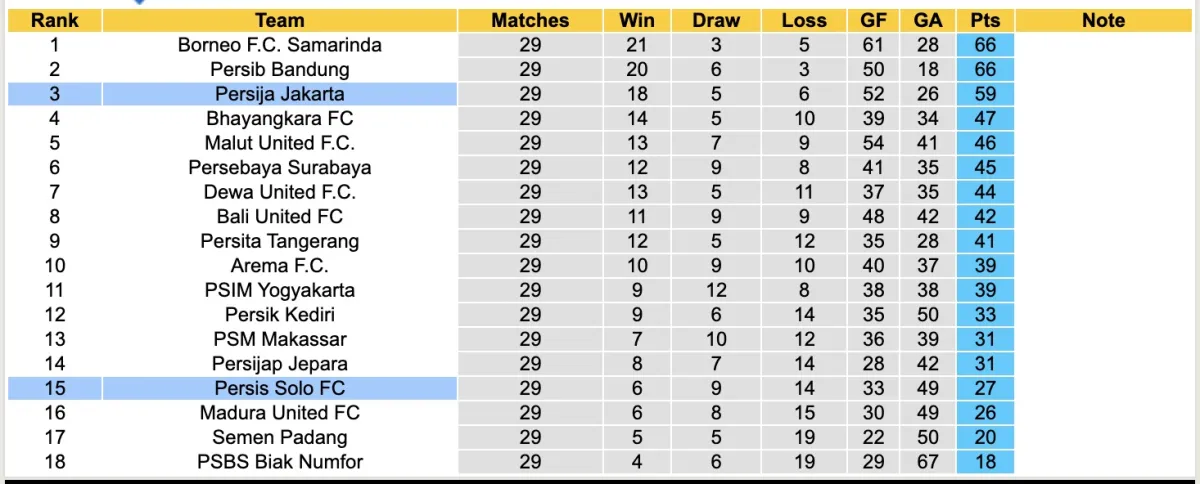
Task: Select the Persib Bandung team name
Action: (x=279, y=70)
